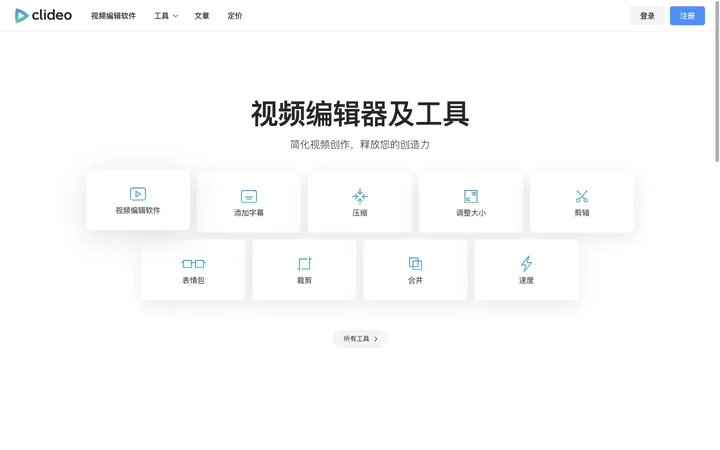Image resolution: width=720 pixels, height=450 pixels.
Task: Expand the 工具 dropdown chevron
Action: 175,16
